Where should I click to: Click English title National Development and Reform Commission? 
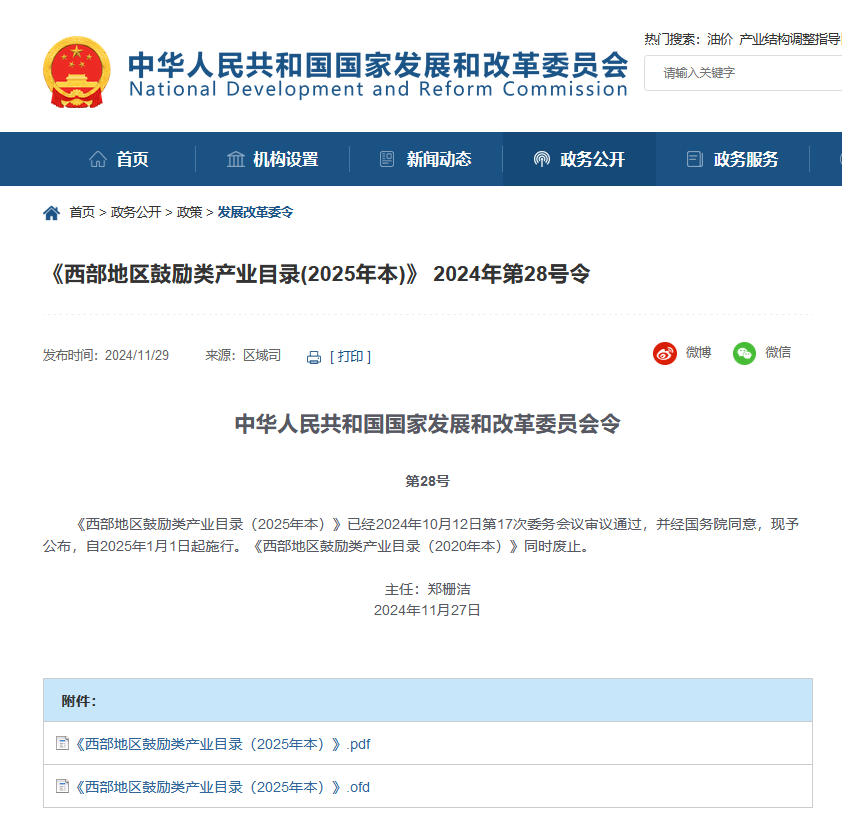tap(378, 89)
